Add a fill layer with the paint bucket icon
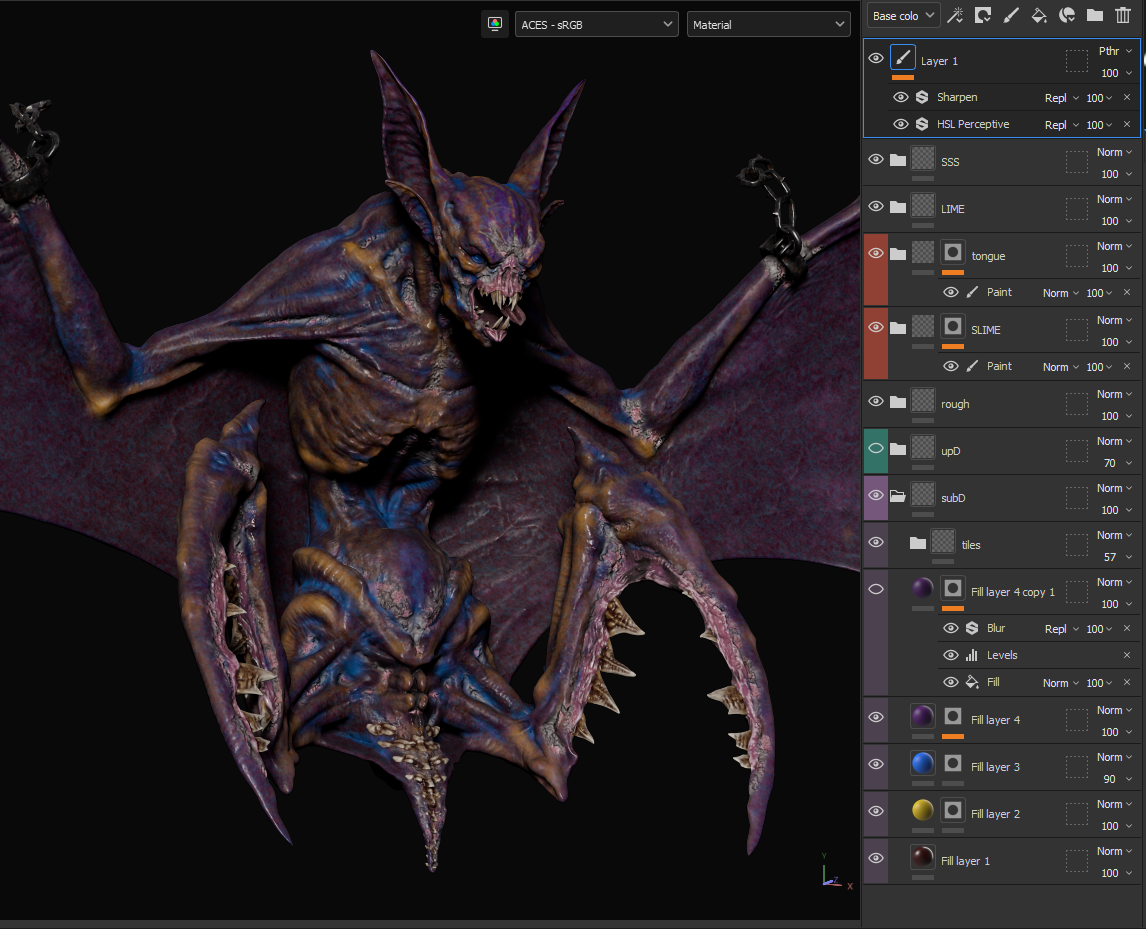1146x929 pixels. [x=1039, y=15]
